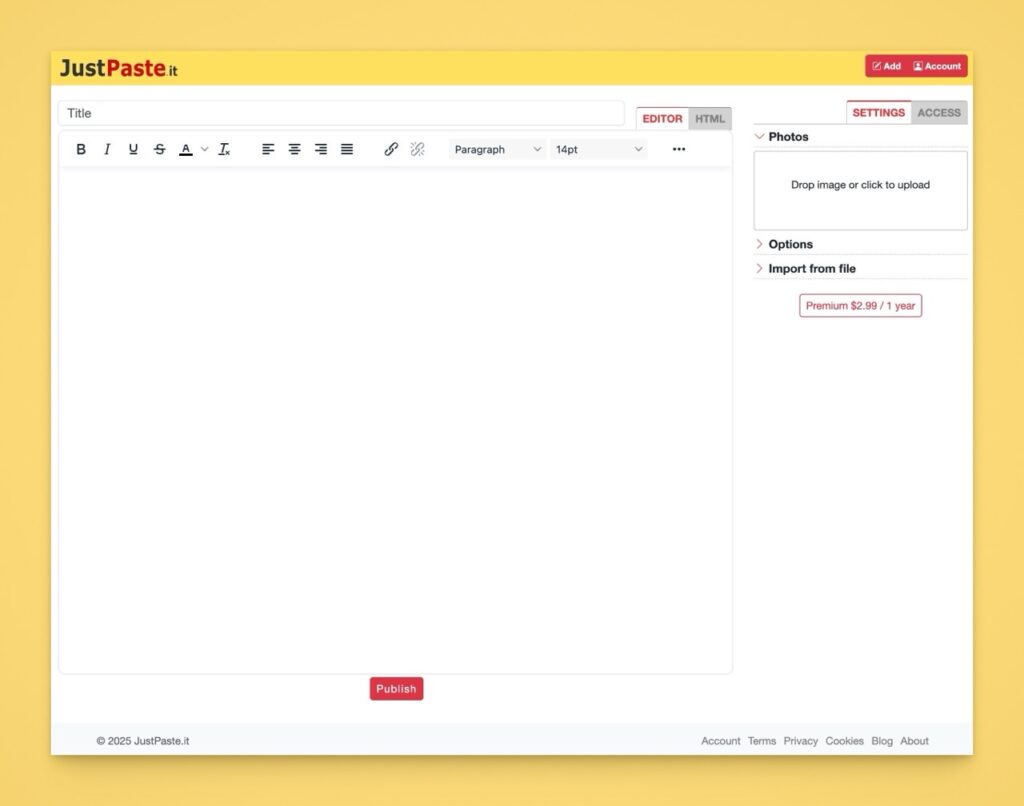Toggle italic text formatting
Viewport: 1024px width, 806px height.
click(x=107, y=149)
